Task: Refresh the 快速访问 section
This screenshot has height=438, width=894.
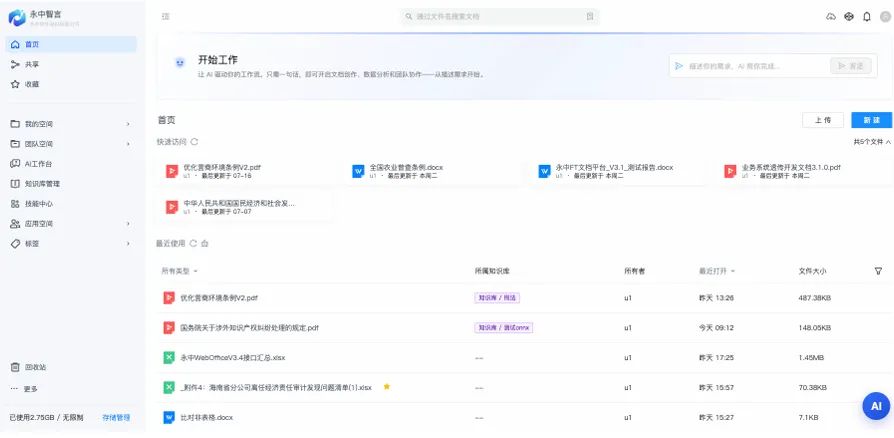Action: 194,141
